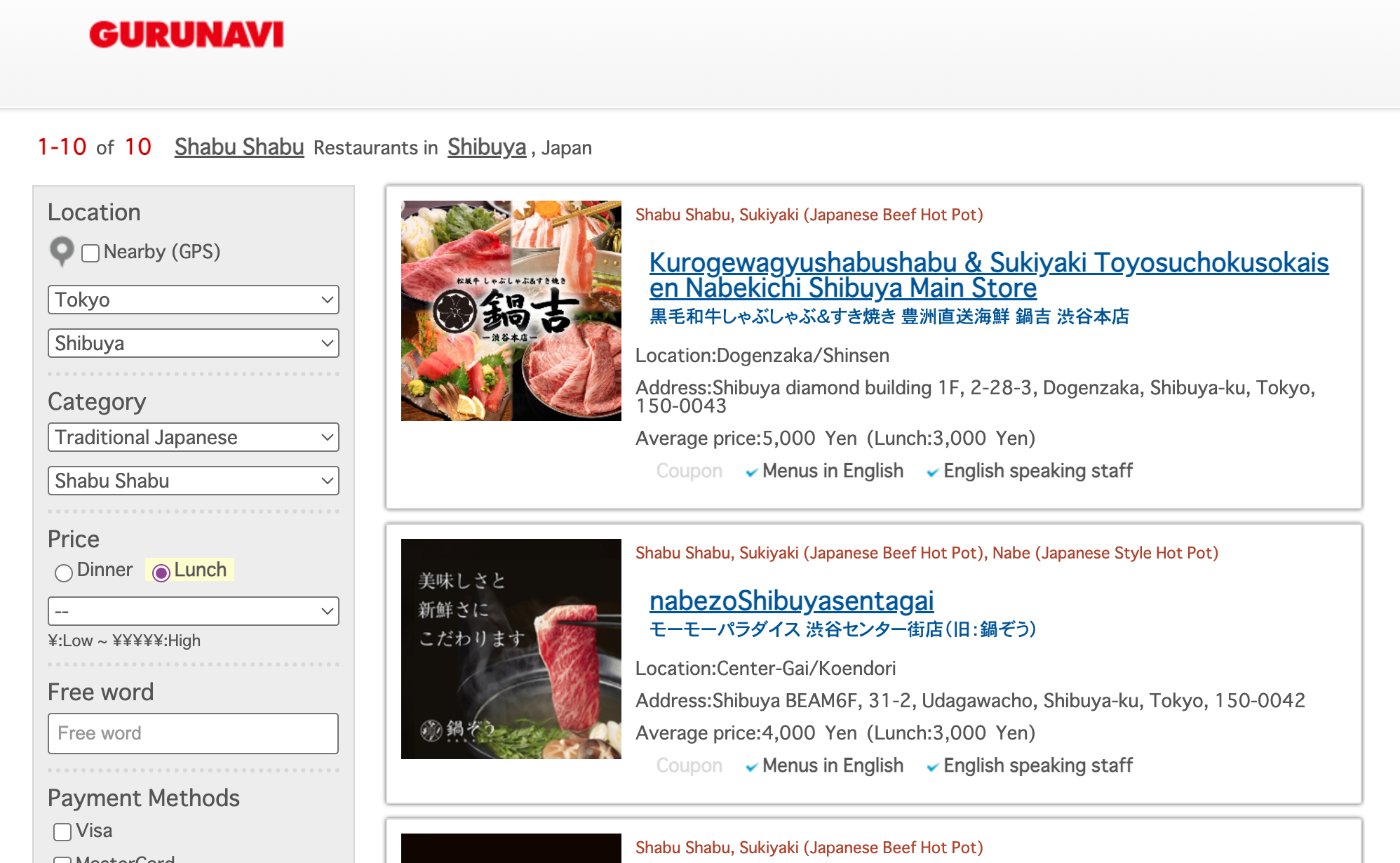Open the Shabu Shabu subcategory dropdown
The image size is (1400, 863).
coord(193,481)
